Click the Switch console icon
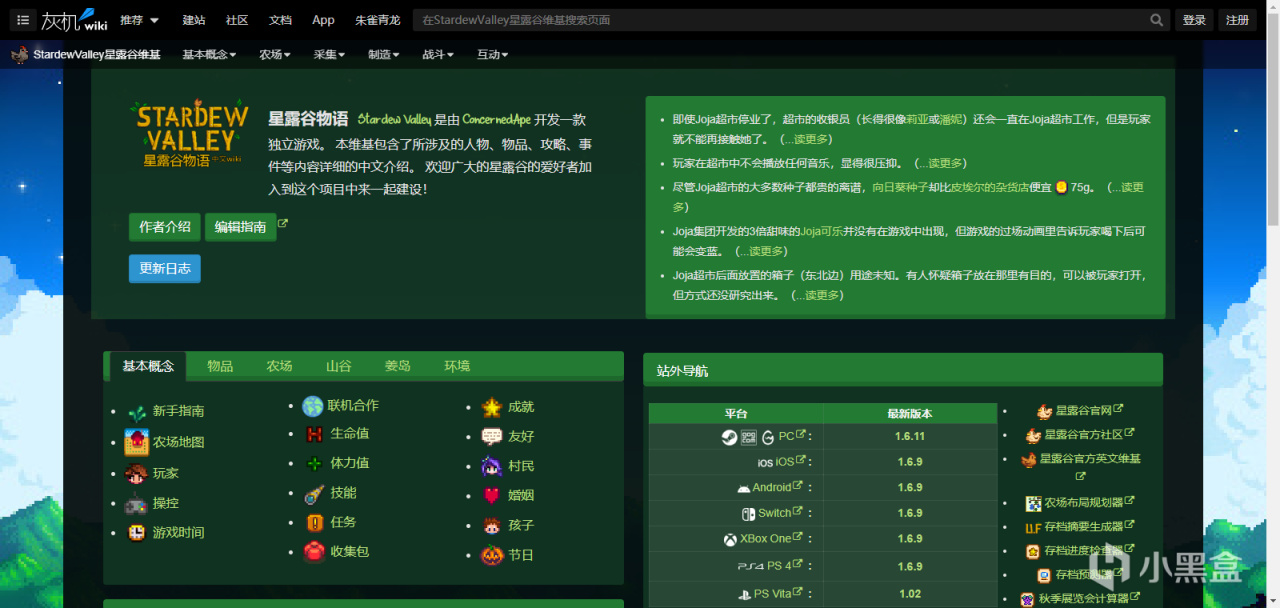1280x608 pixels. click(x=748, y=514)
